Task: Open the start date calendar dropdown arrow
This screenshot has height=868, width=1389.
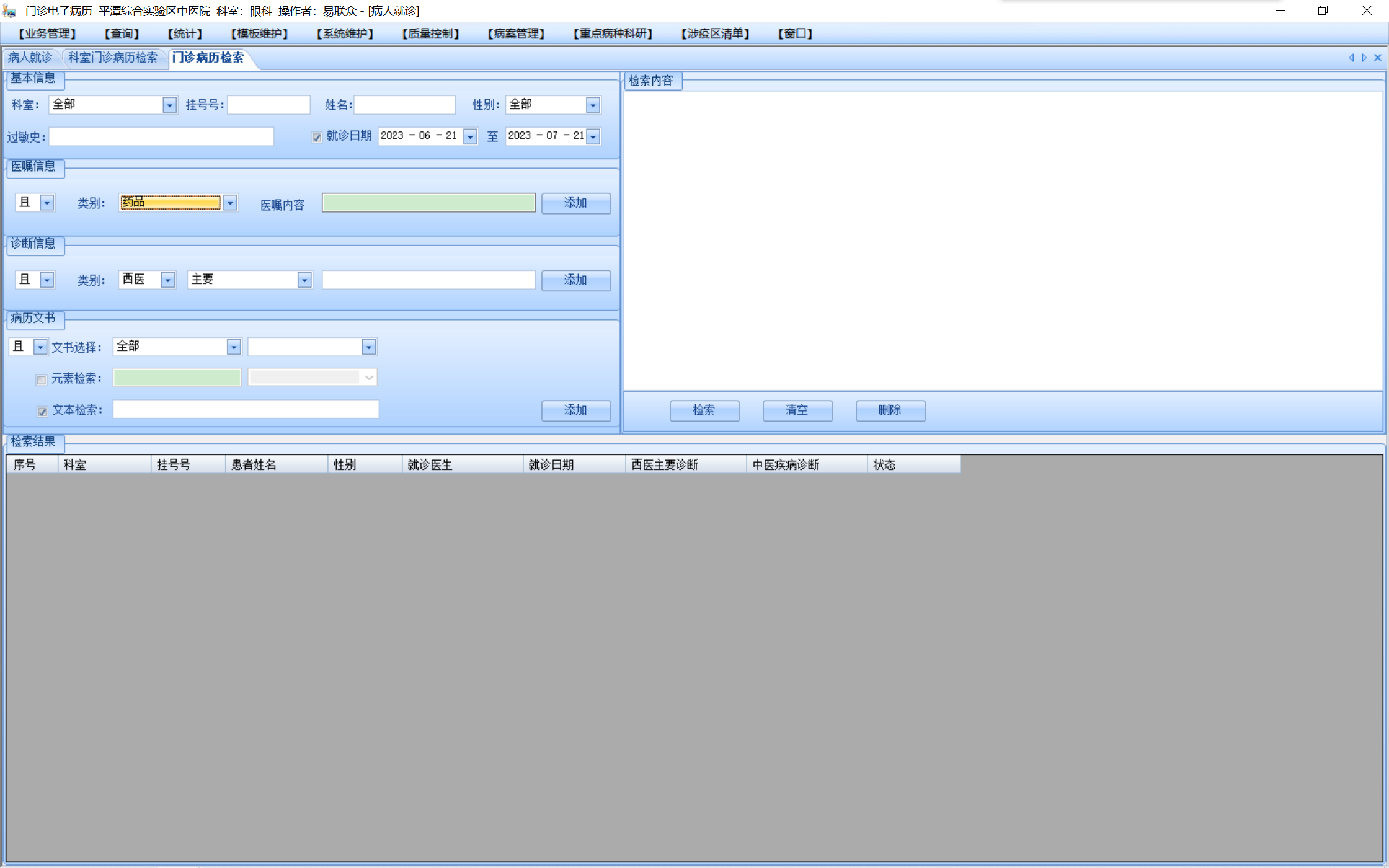Action: coord(470,136)
